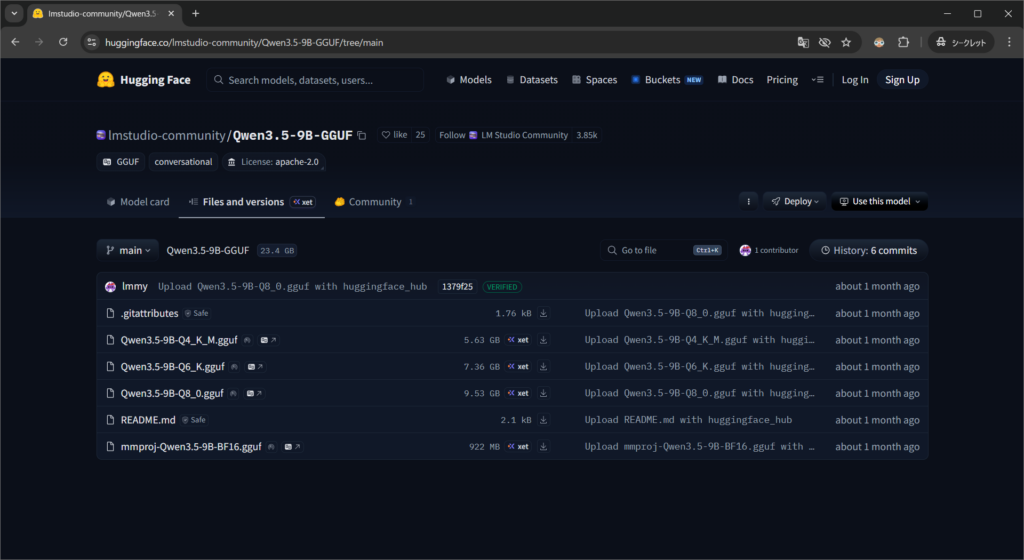Screen dimensions: 1024x560
Task: Expand the navigation more-options menu beside Pricing
Action: [x=818, y=80]
